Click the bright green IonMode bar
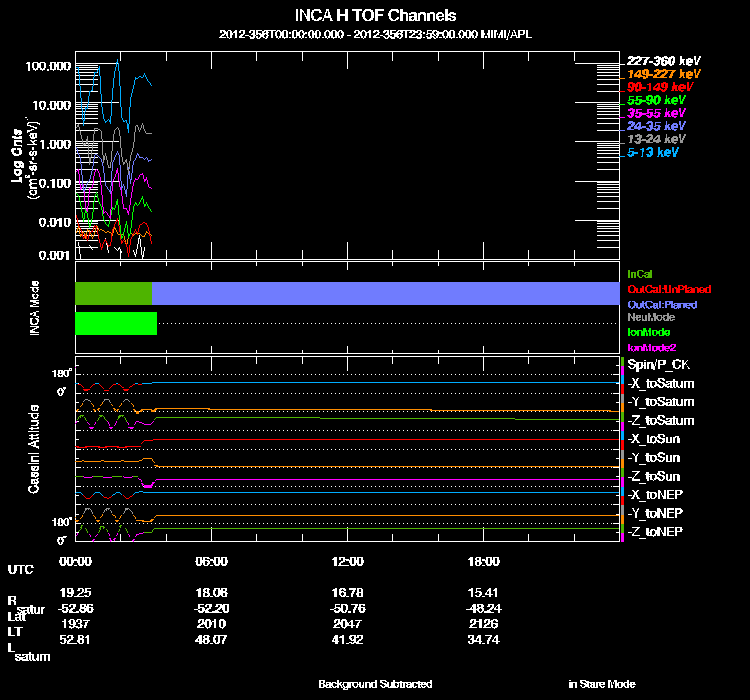This screenshot has width=750, height=700. click(116, 323)
